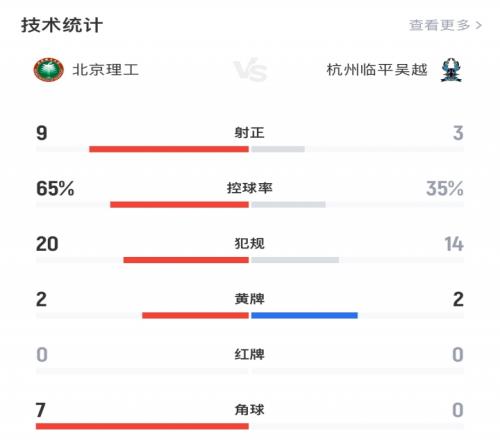This screenshot has width=500, height=440.
Task: Click the red 射正 bar for 北京理工
Action: [x=169, y=149]
